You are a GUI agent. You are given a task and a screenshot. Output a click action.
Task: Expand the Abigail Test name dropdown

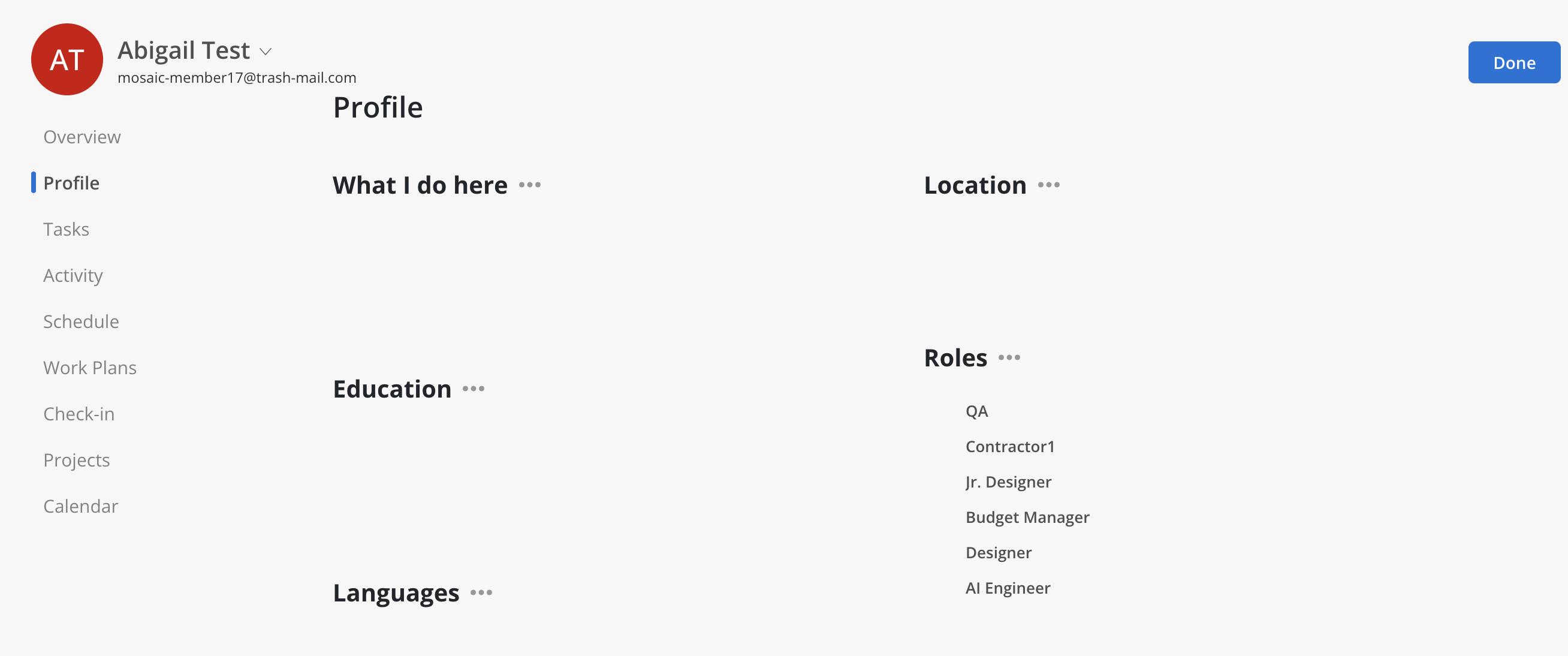click(266, 52)
